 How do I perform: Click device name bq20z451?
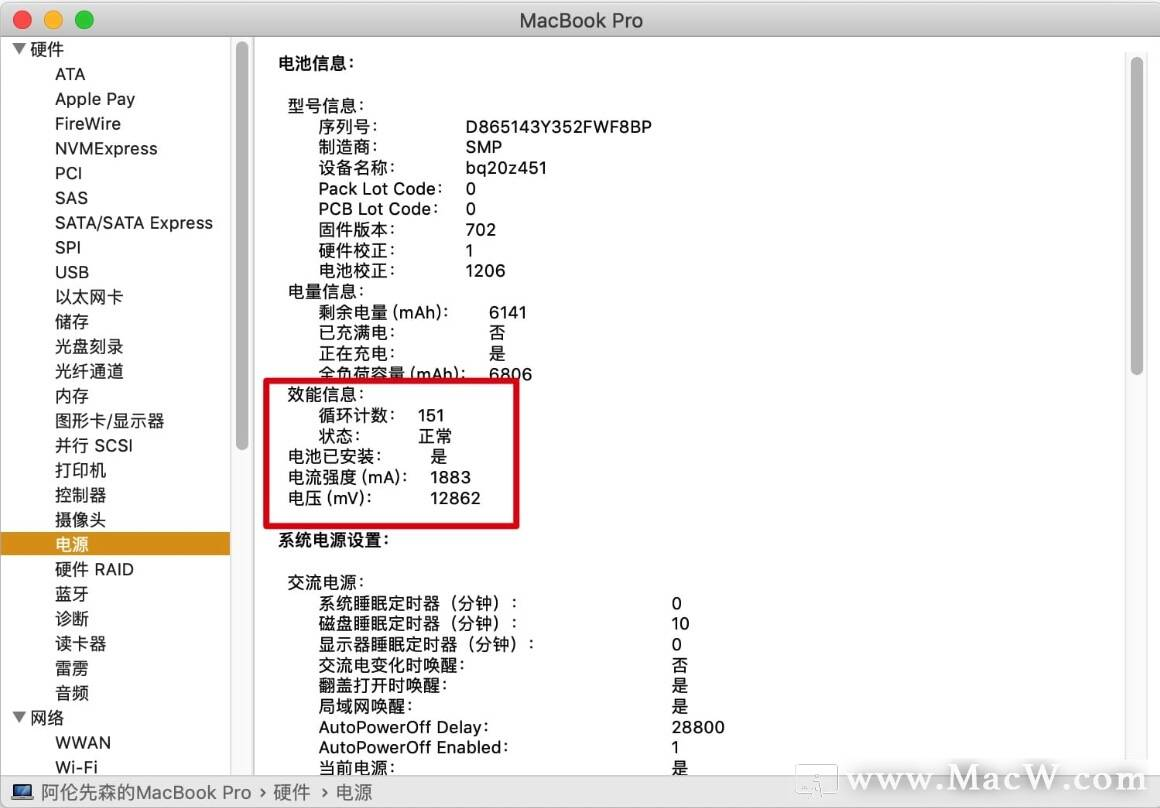point(506,168)
